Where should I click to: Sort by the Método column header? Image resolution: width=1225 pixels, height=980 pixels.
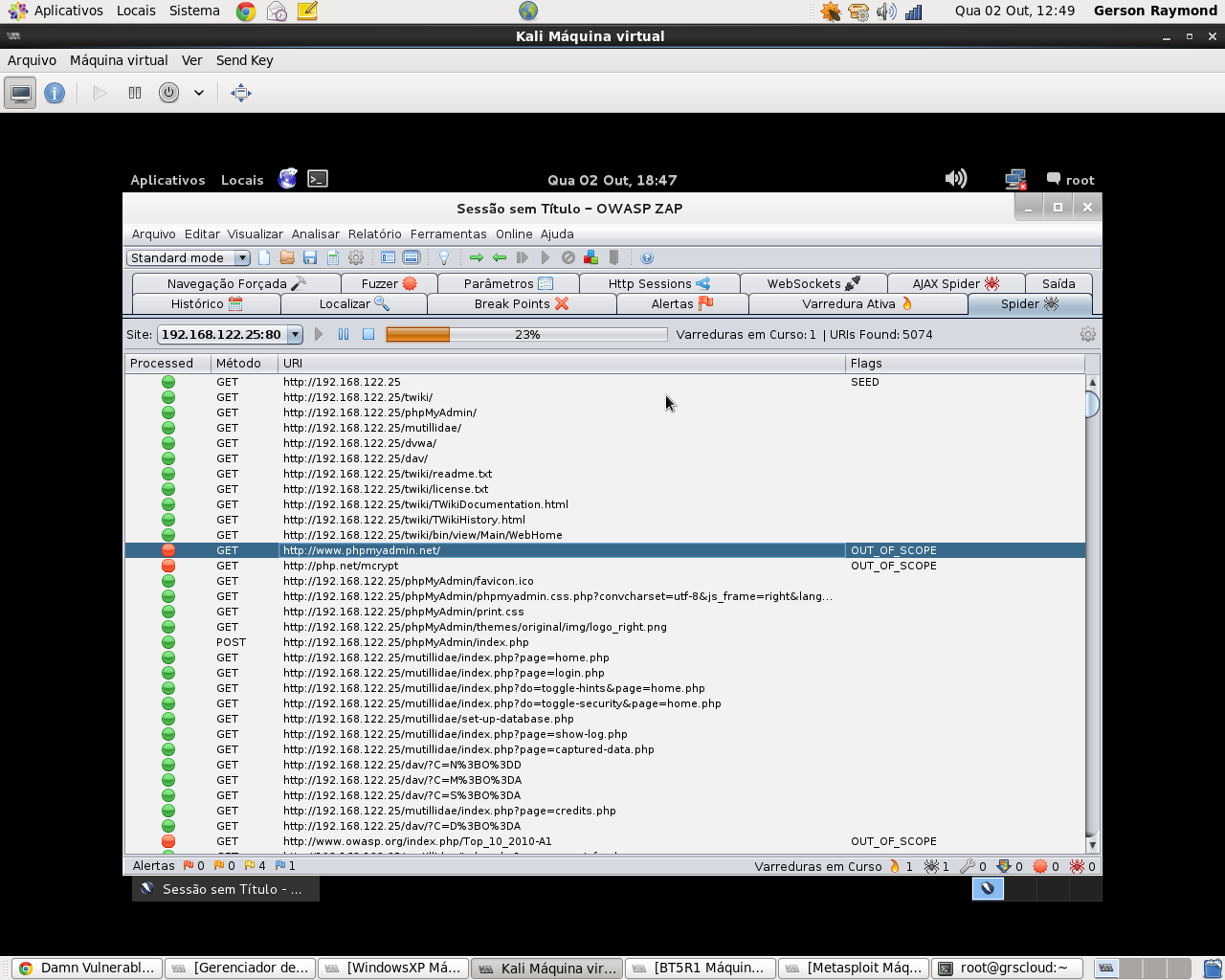244,364
